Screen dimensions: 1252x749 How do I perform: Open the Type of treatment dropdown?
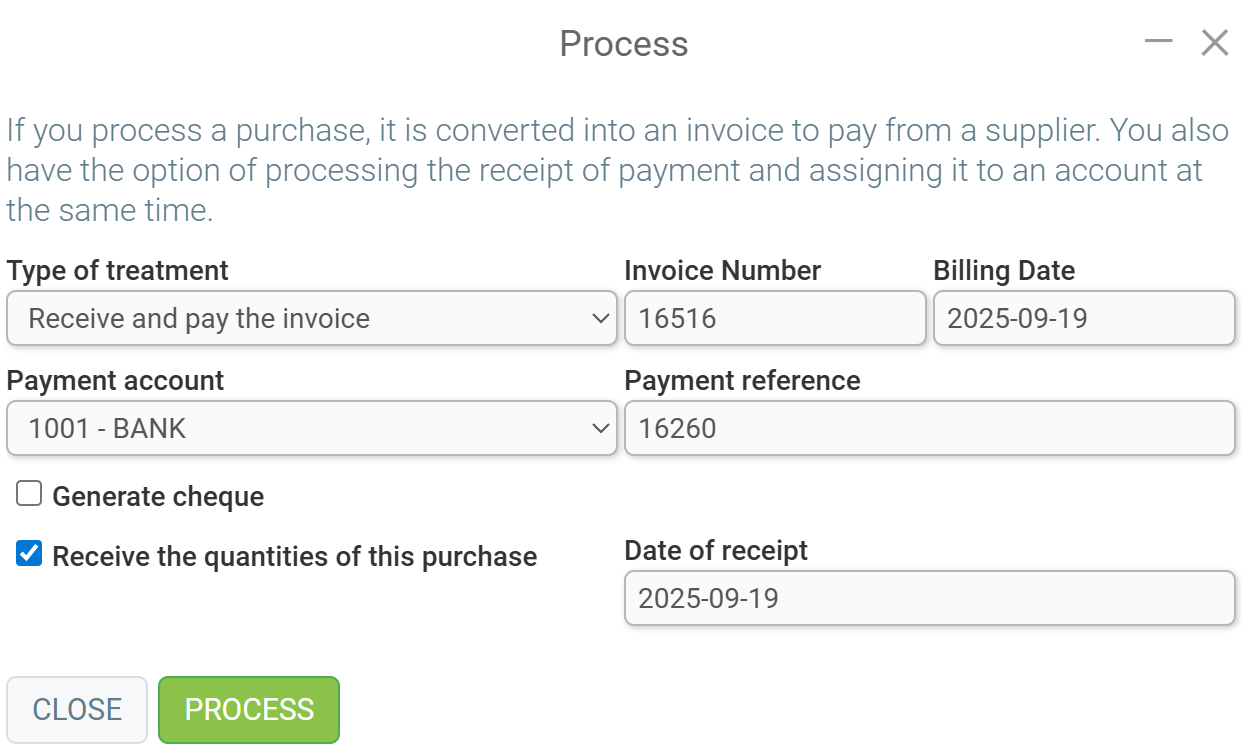pyautogui.click(x=311, y=319)
